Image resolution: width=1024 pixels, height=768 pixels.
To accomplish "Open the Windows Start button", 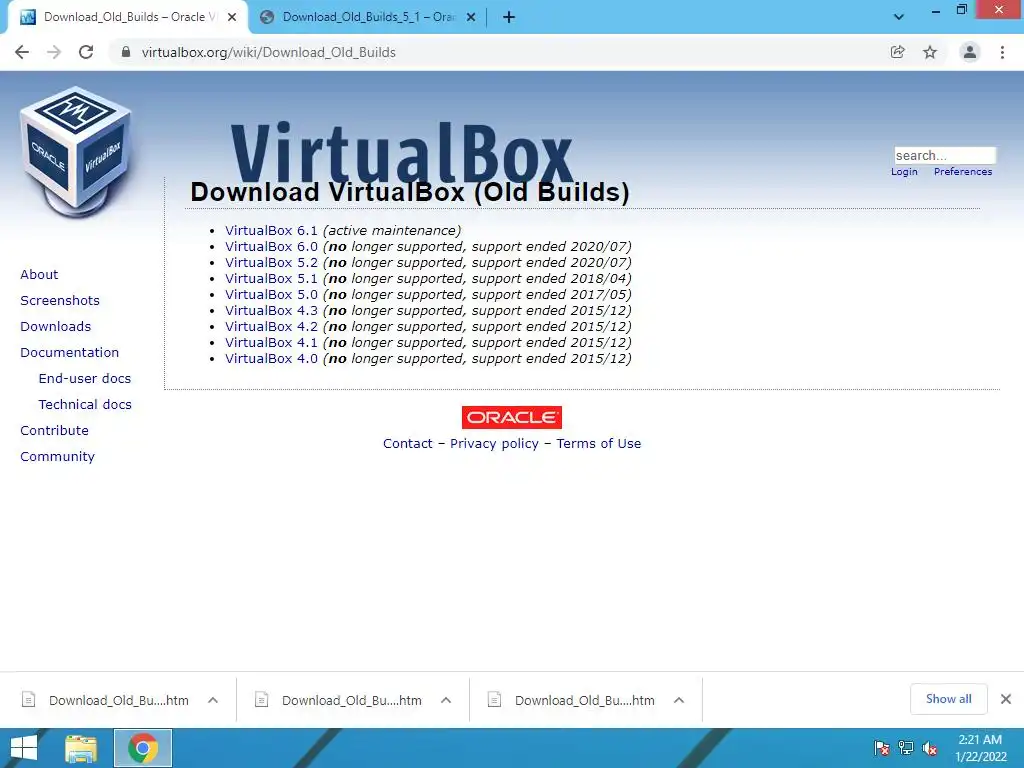I will 24,748.
